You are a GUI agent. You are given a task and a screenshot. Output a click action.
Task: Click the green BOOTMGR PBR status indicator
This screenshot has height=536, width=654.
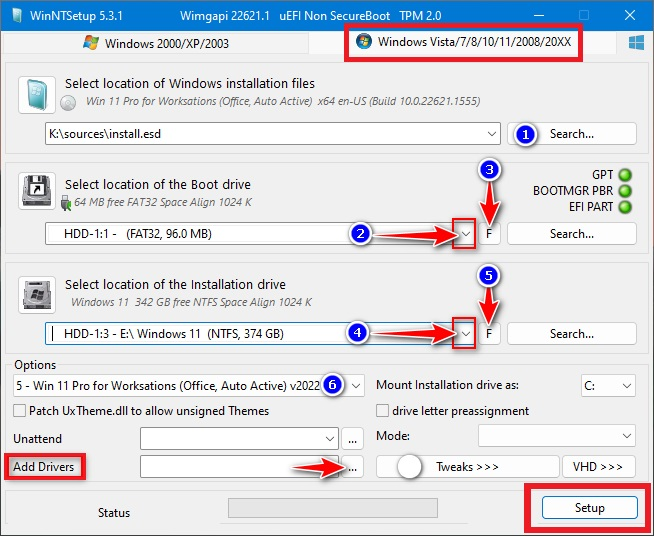pos(625,191)
